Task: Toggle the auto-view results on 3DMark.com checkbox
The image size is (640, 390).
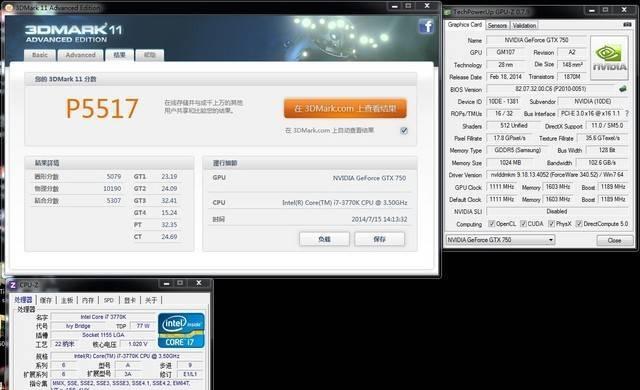Action: (404, 131)
